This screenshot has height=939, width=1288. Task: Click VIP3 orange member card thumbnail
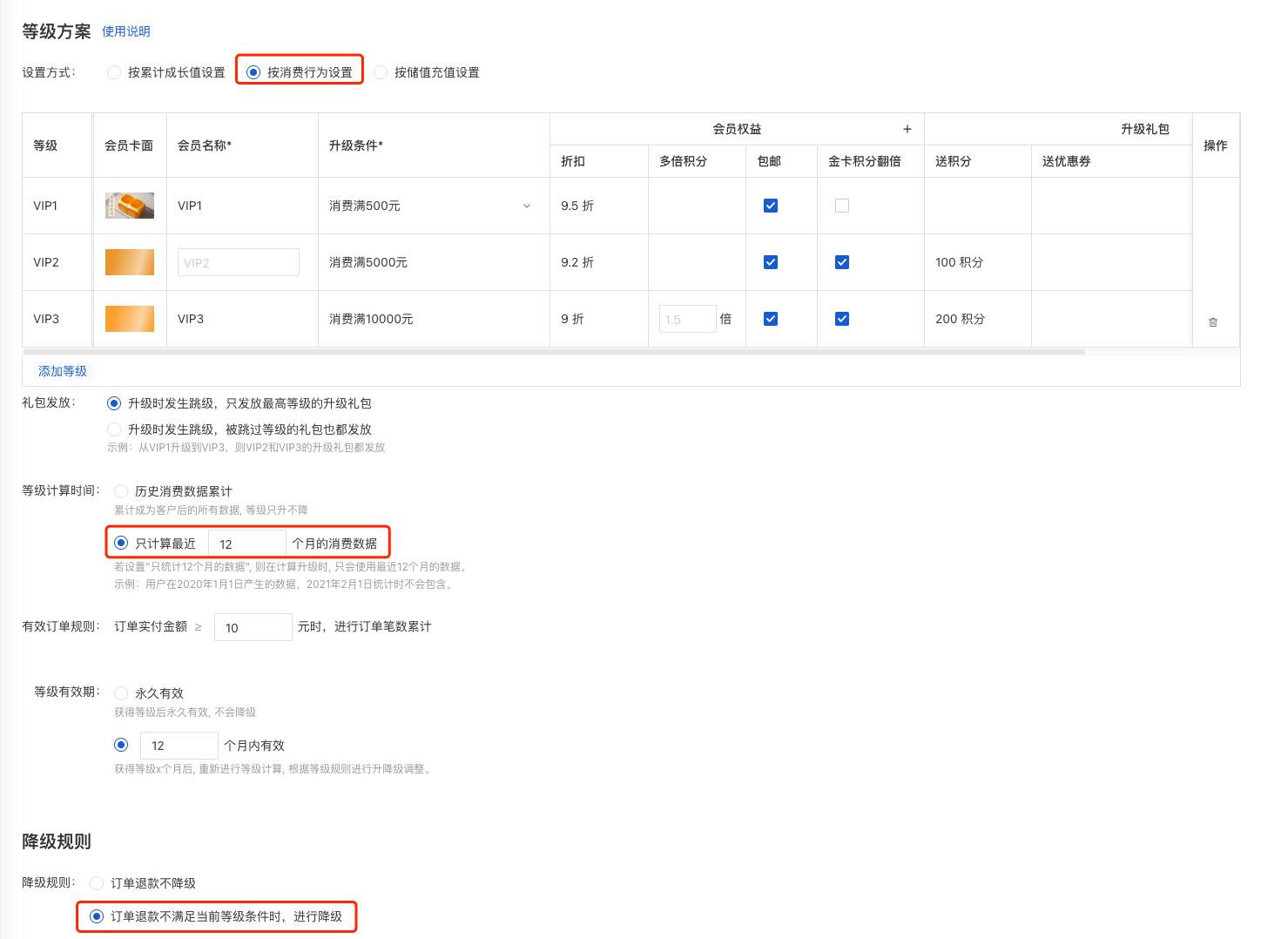point(130,319)
